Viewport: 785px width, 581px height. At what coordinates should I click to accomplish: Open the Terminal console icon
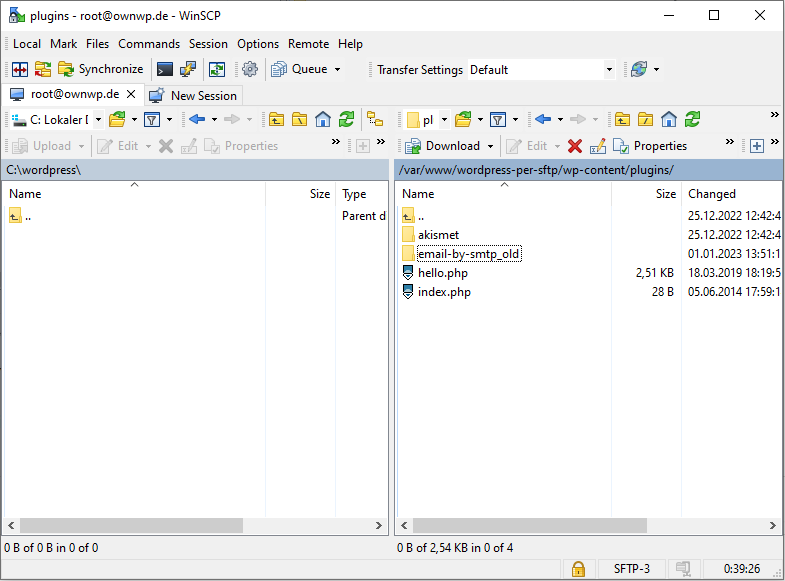pyautogui.click(x=165, y=69)
